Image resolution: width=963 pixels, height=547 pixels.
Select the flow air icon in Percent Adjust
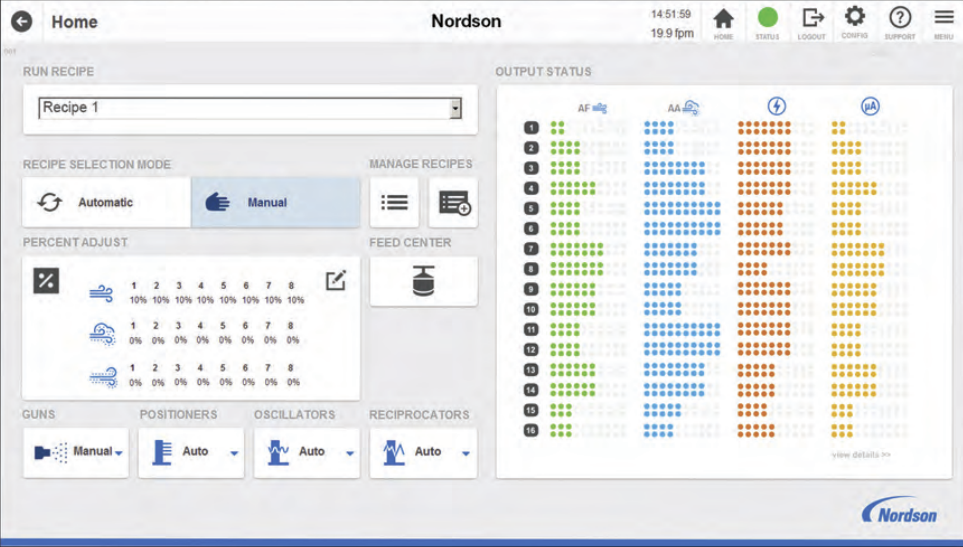101,293
